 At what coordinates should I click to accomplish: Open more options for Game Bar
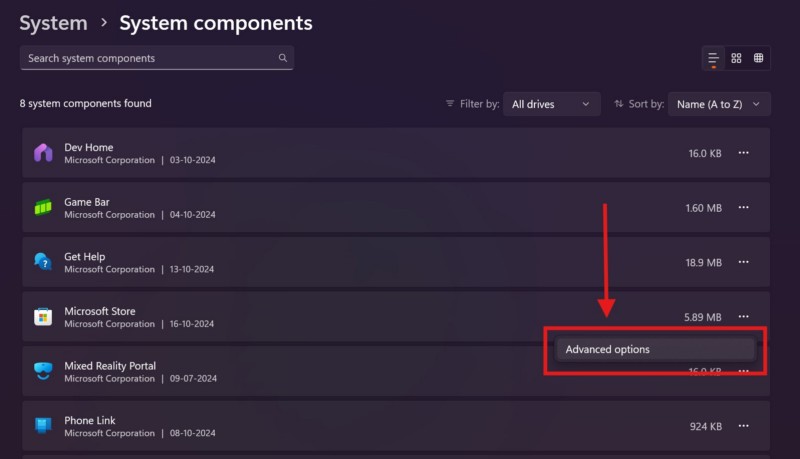(743, 208)
